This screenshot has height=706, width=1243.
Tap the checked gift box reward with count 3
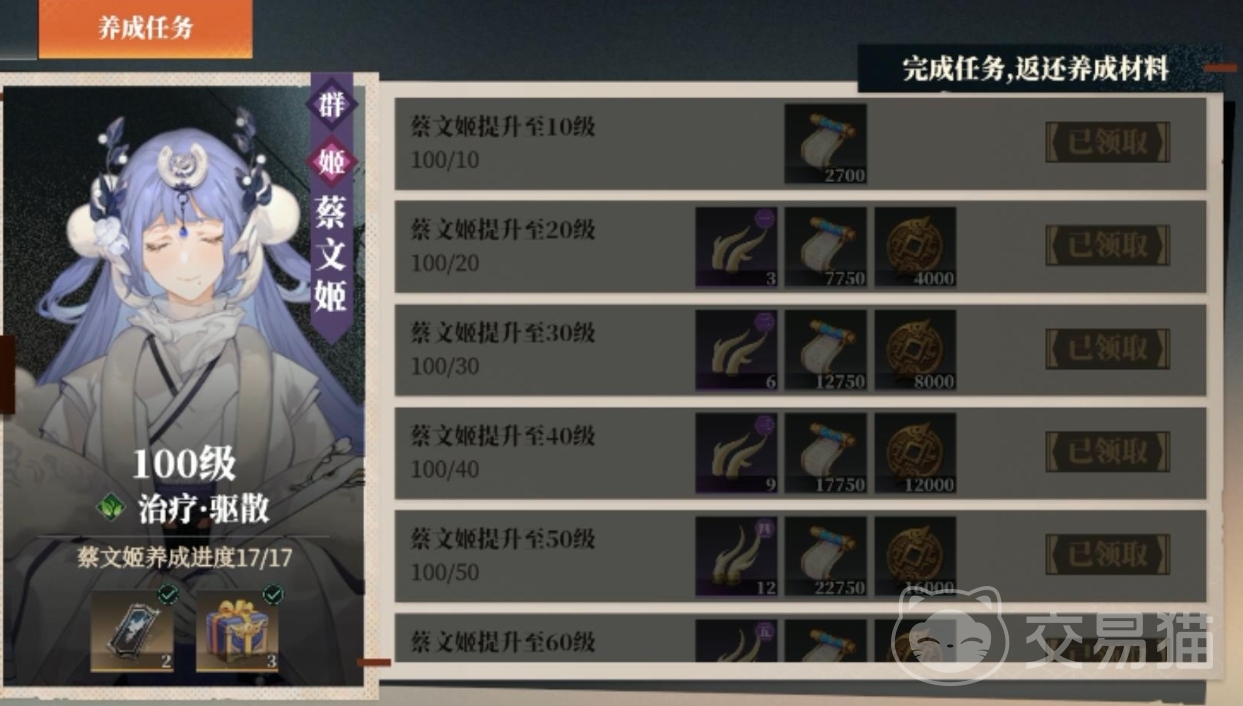click(237, 632)
